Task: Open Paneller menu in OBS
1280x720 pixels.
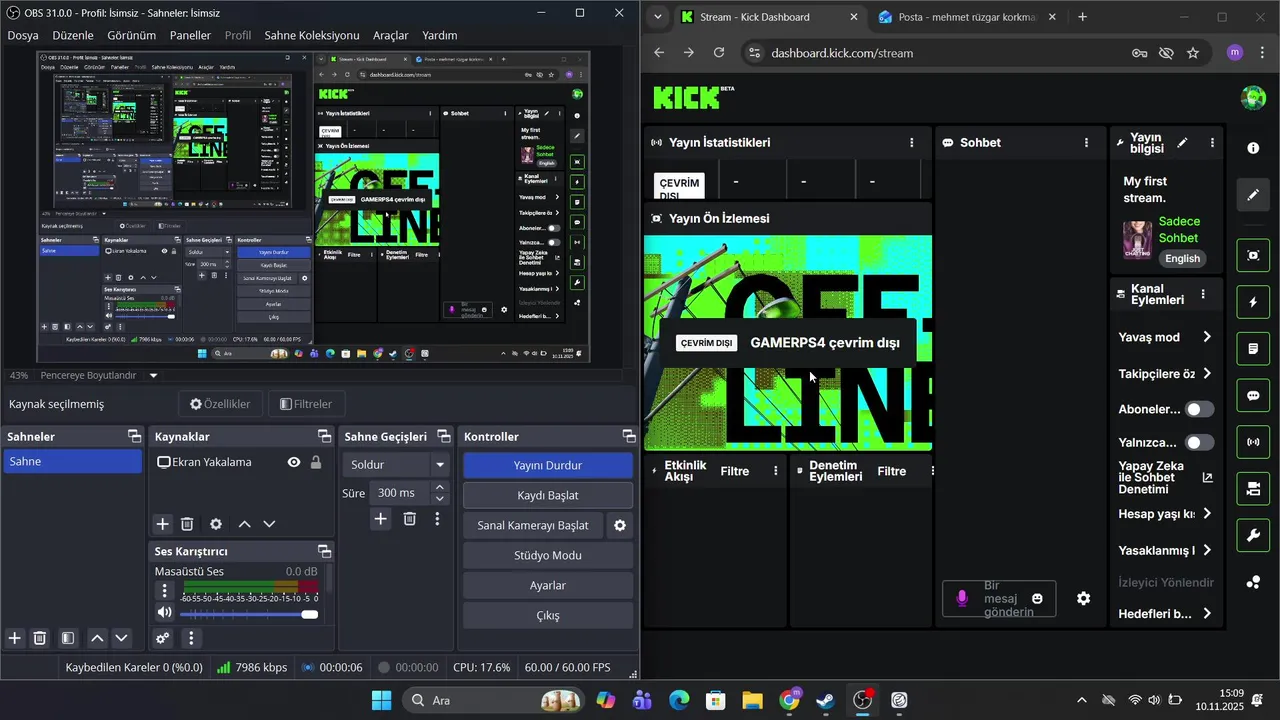Action: (190, 35)
